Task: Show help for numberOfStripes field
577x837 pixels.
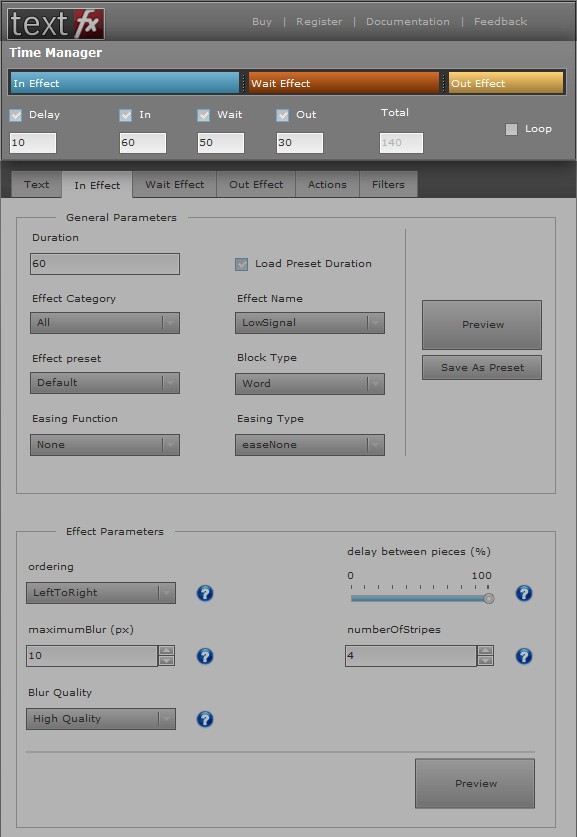Action: tap(524, 656)
